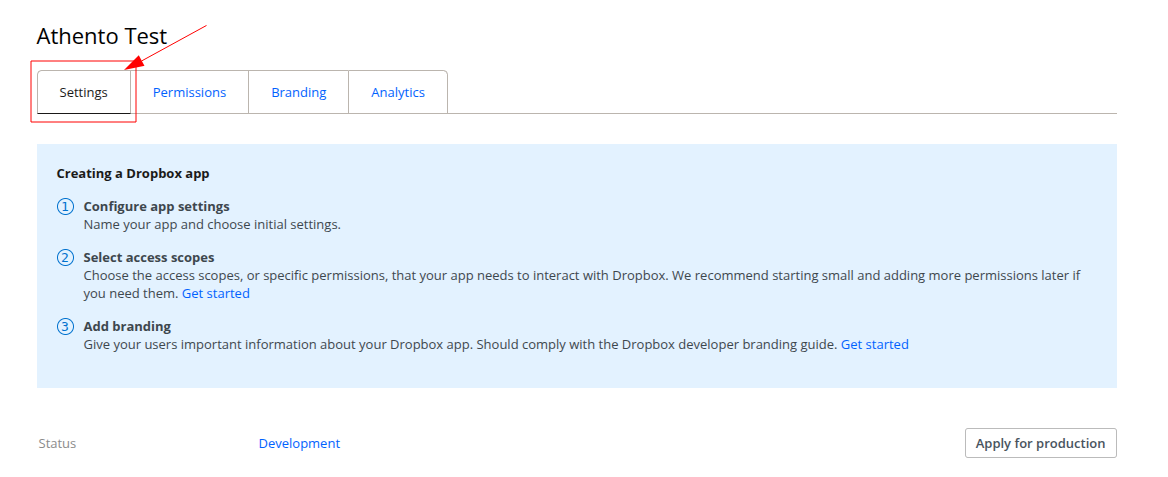Click the 'Give your users important information' text
Screen dimensions: 1168x477
pos(459,345)
